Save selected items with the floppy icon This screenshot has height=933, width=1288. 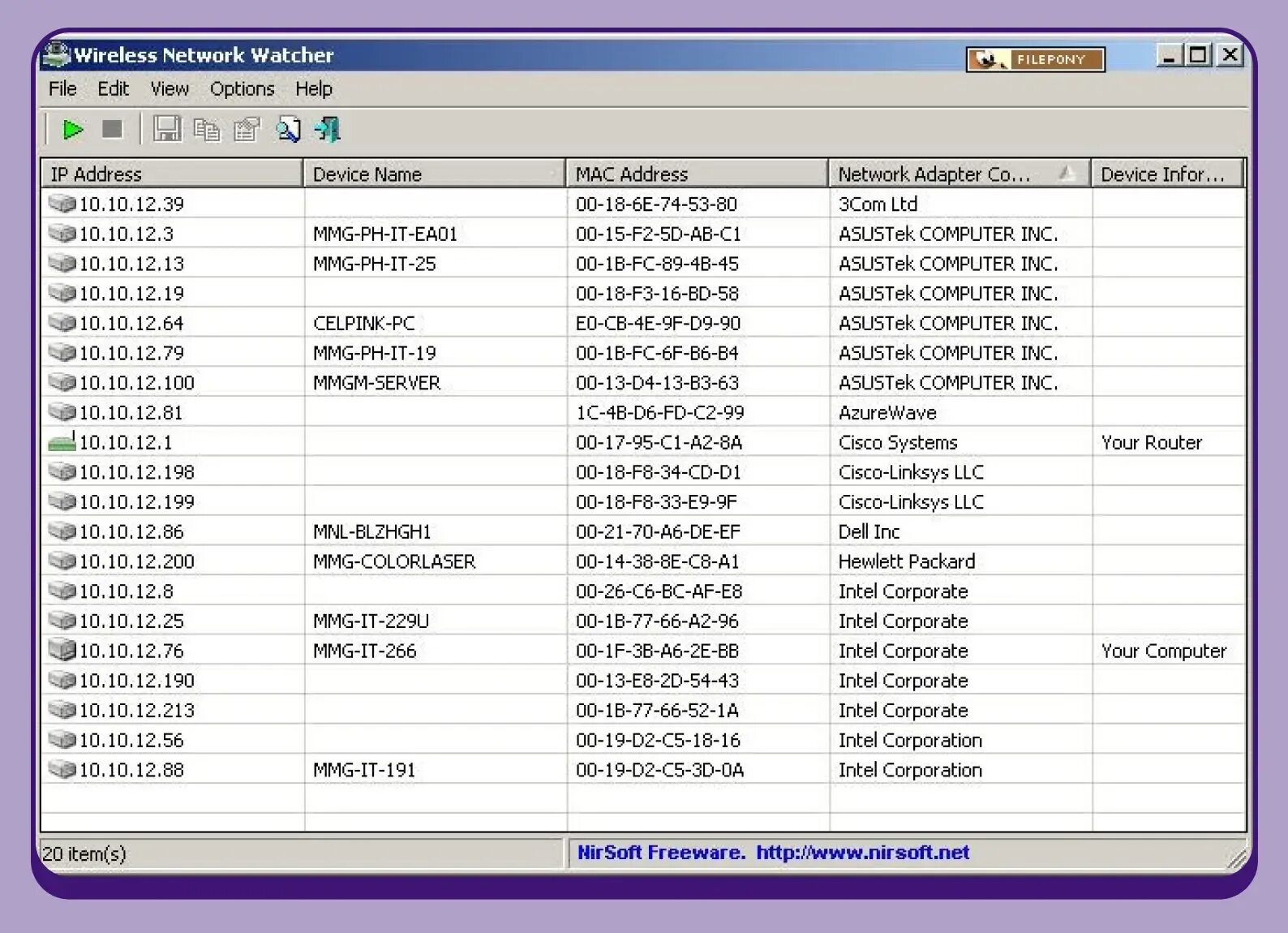click(x=168, y=129)
